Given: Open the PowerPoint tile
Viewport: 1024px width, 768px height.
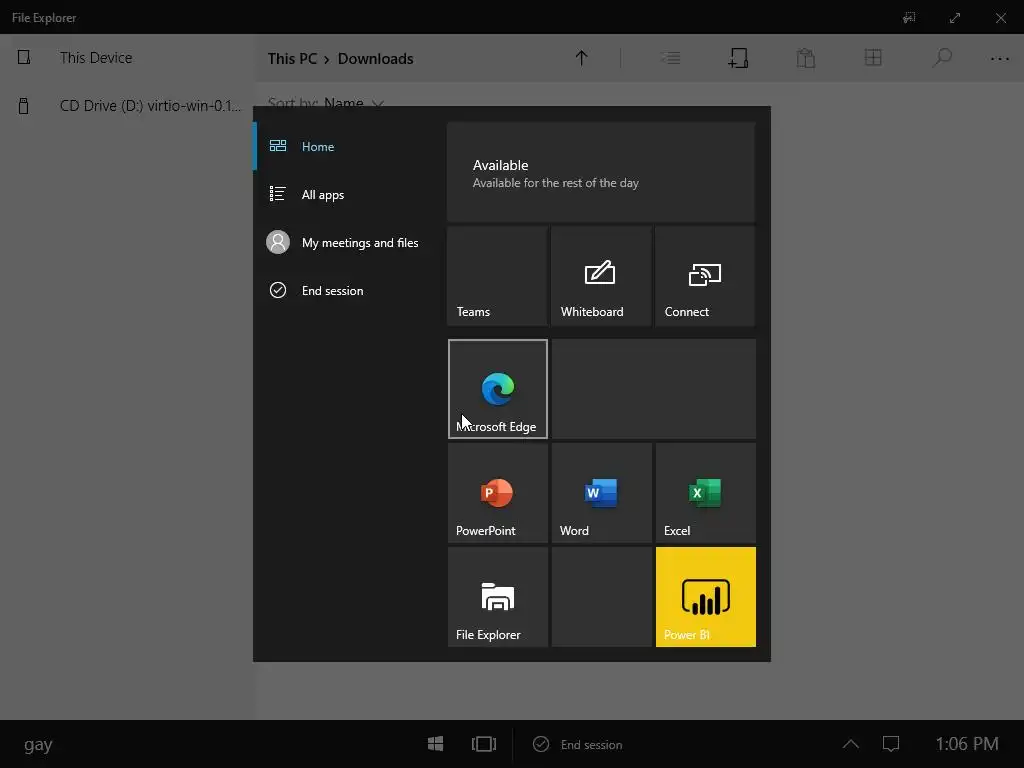Looking at the screenshot, I should coord(498,493).
